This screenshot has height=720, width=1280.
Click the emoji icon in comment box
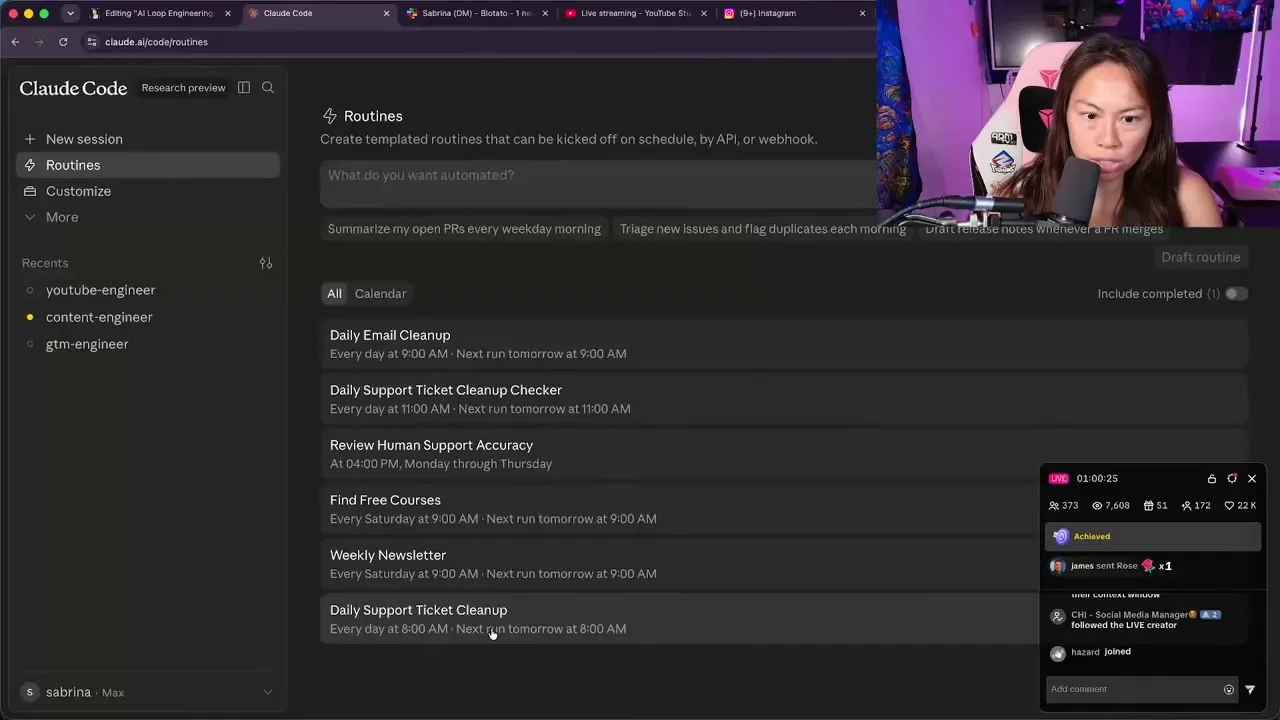tap(1229, 689)
